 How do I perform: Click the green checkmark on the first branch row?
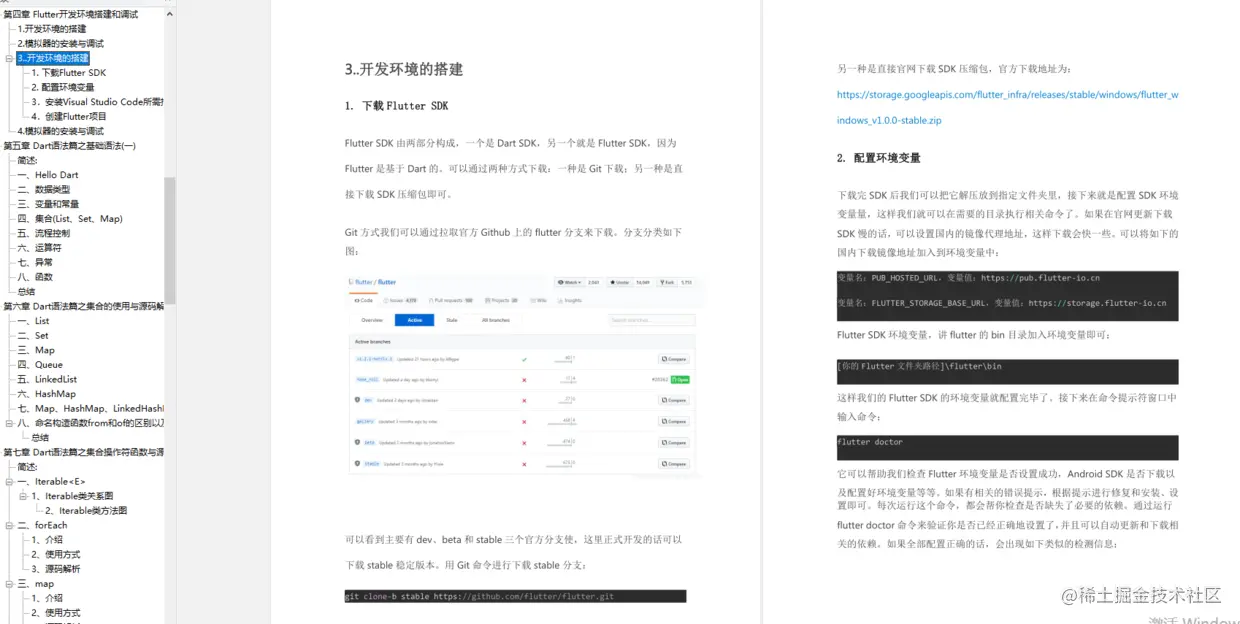point(523,358)
